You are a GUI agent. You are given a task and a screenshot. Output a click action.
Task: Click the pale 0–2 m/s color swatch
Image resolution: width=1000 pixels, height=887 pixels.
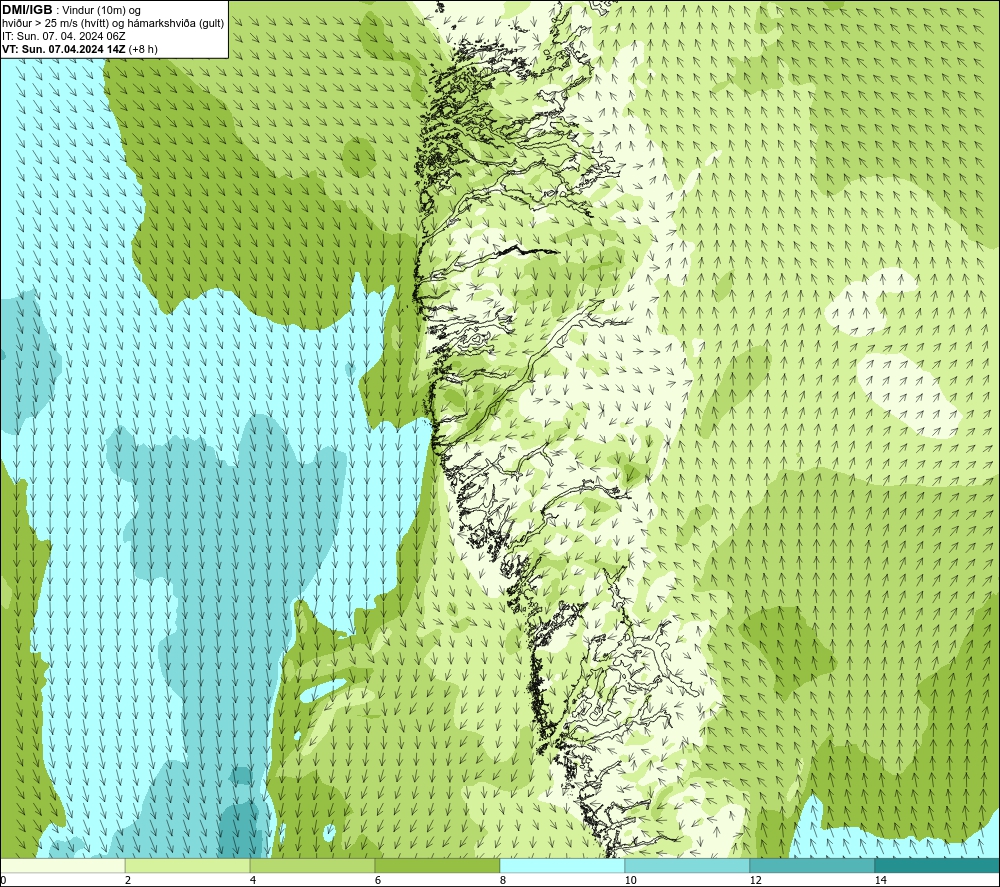coord(62,866)
